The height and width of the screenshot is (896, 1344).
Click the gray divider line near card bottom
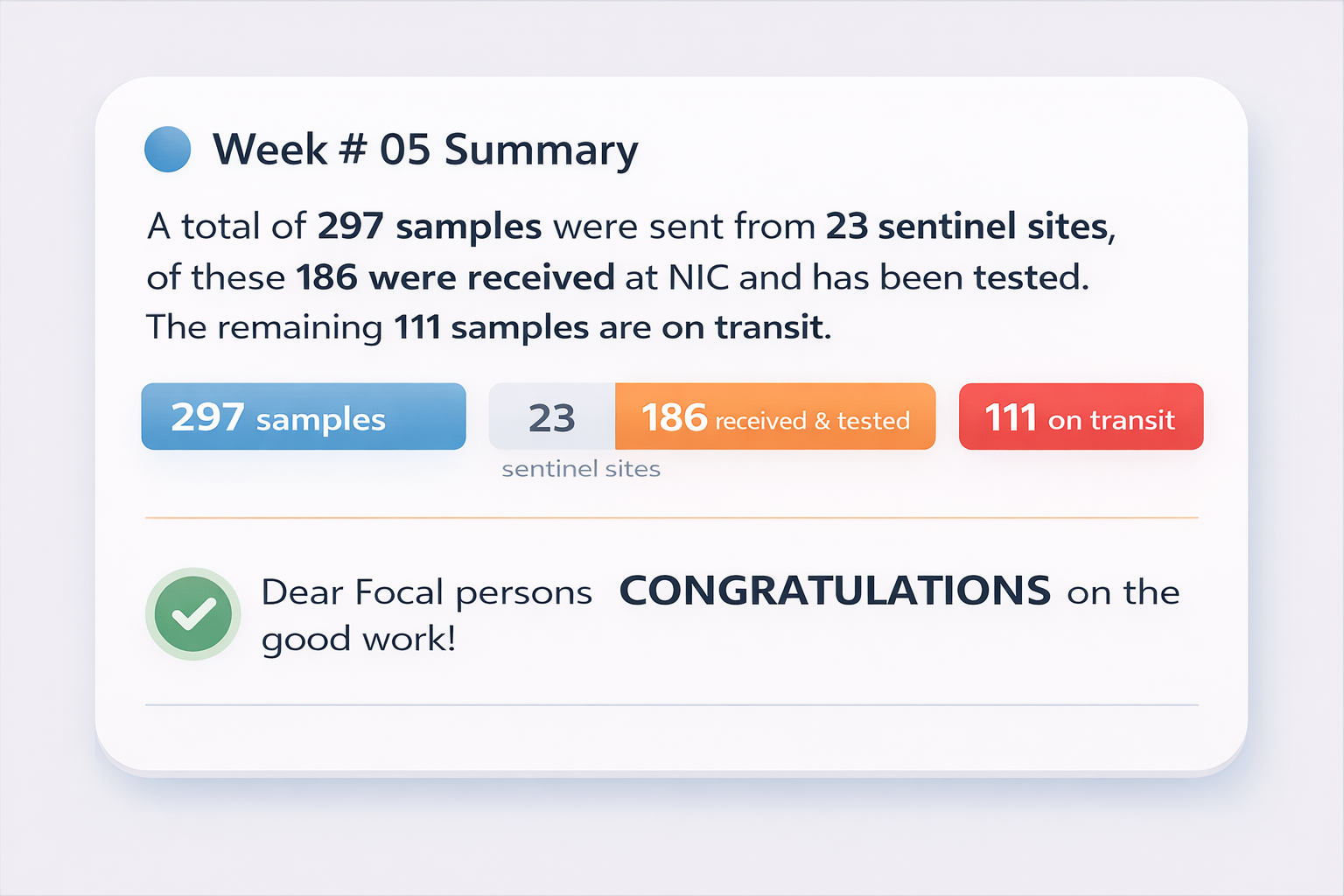tap(671, 704)
